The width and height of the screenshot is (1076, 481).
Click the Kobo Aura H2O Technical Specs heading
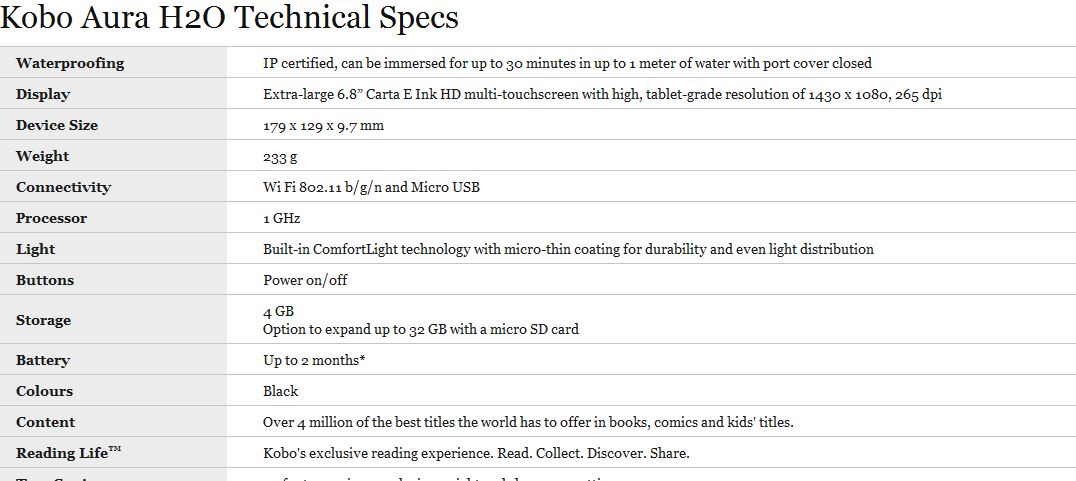click(x=230, y=18)
